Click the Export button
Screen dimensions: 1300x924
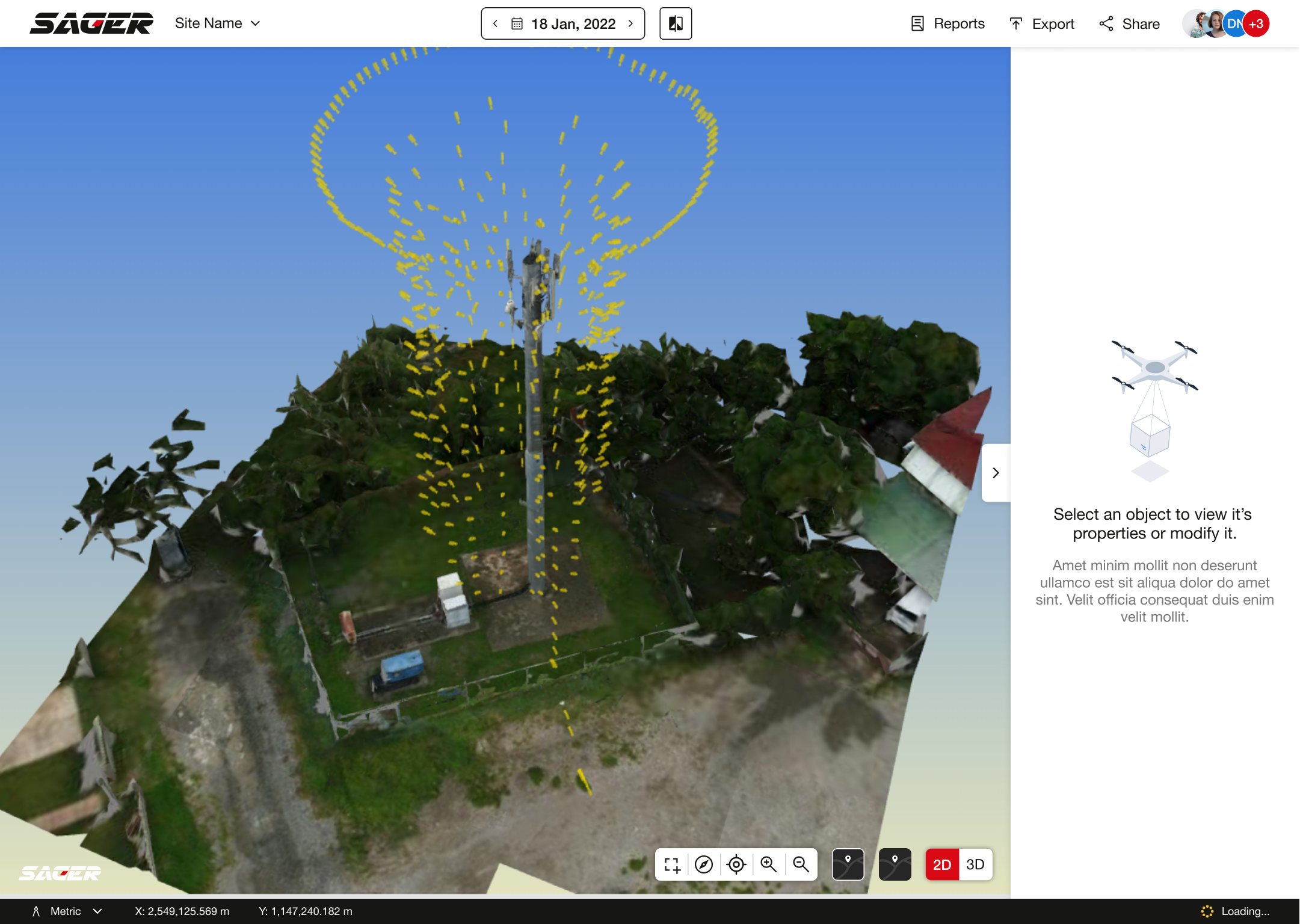[x=1041, y=23]
